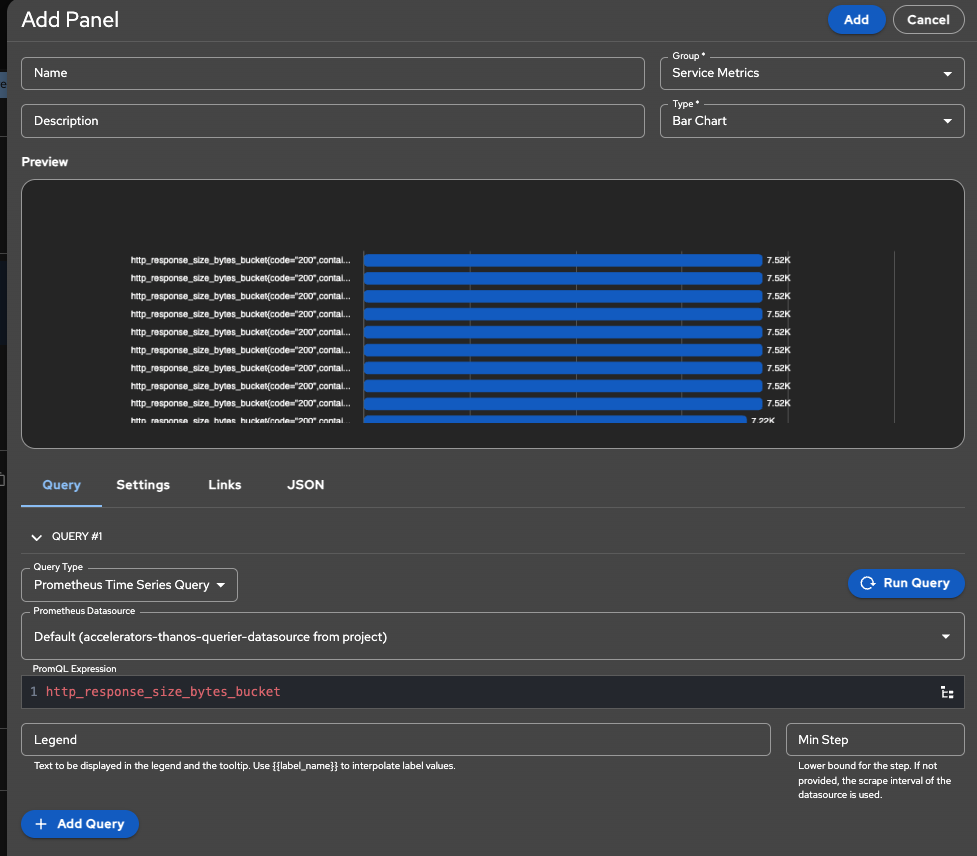Click the tree view icon in PromQL editor

(946, 692)
